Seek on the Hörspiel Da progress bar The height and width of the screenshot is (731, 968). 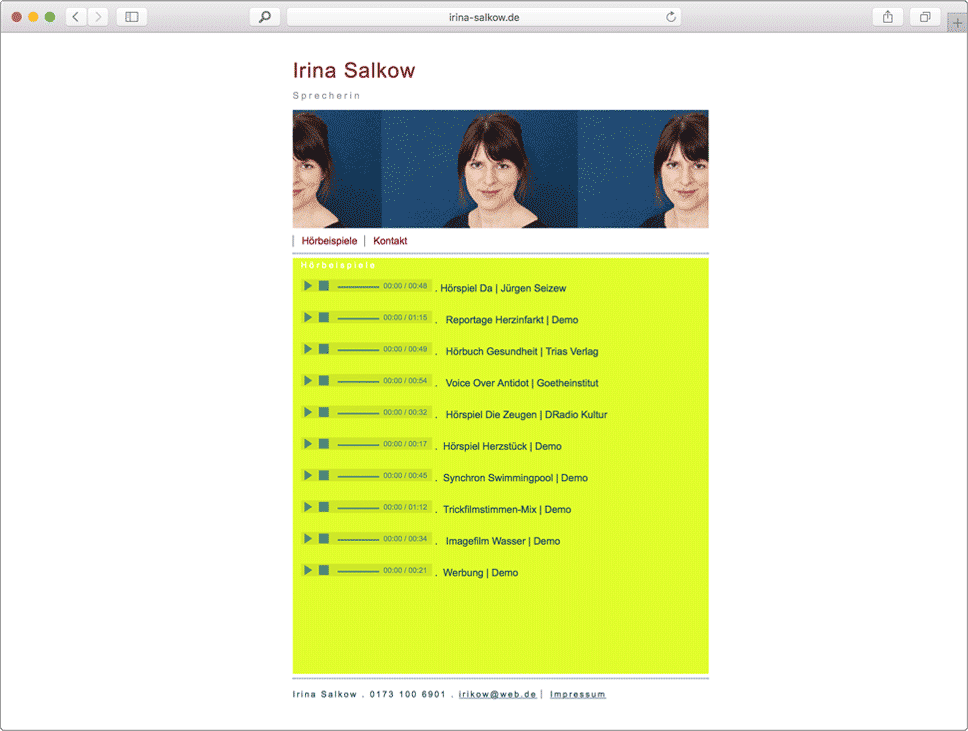point(358,286)
